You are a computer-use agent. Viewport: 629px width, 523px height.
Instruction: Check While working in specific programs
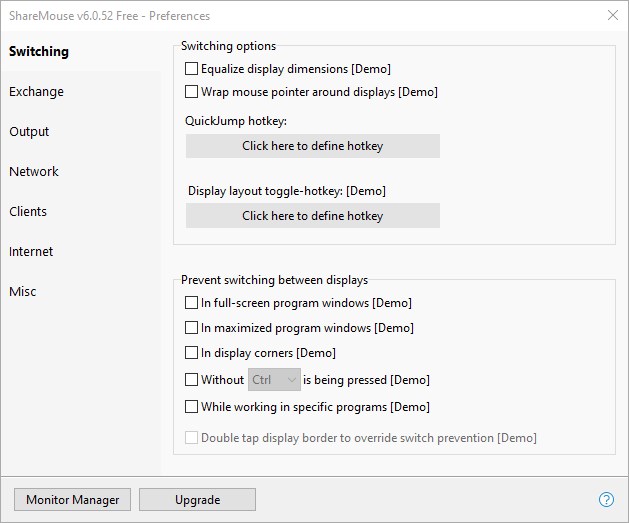(x=192, y=407)
